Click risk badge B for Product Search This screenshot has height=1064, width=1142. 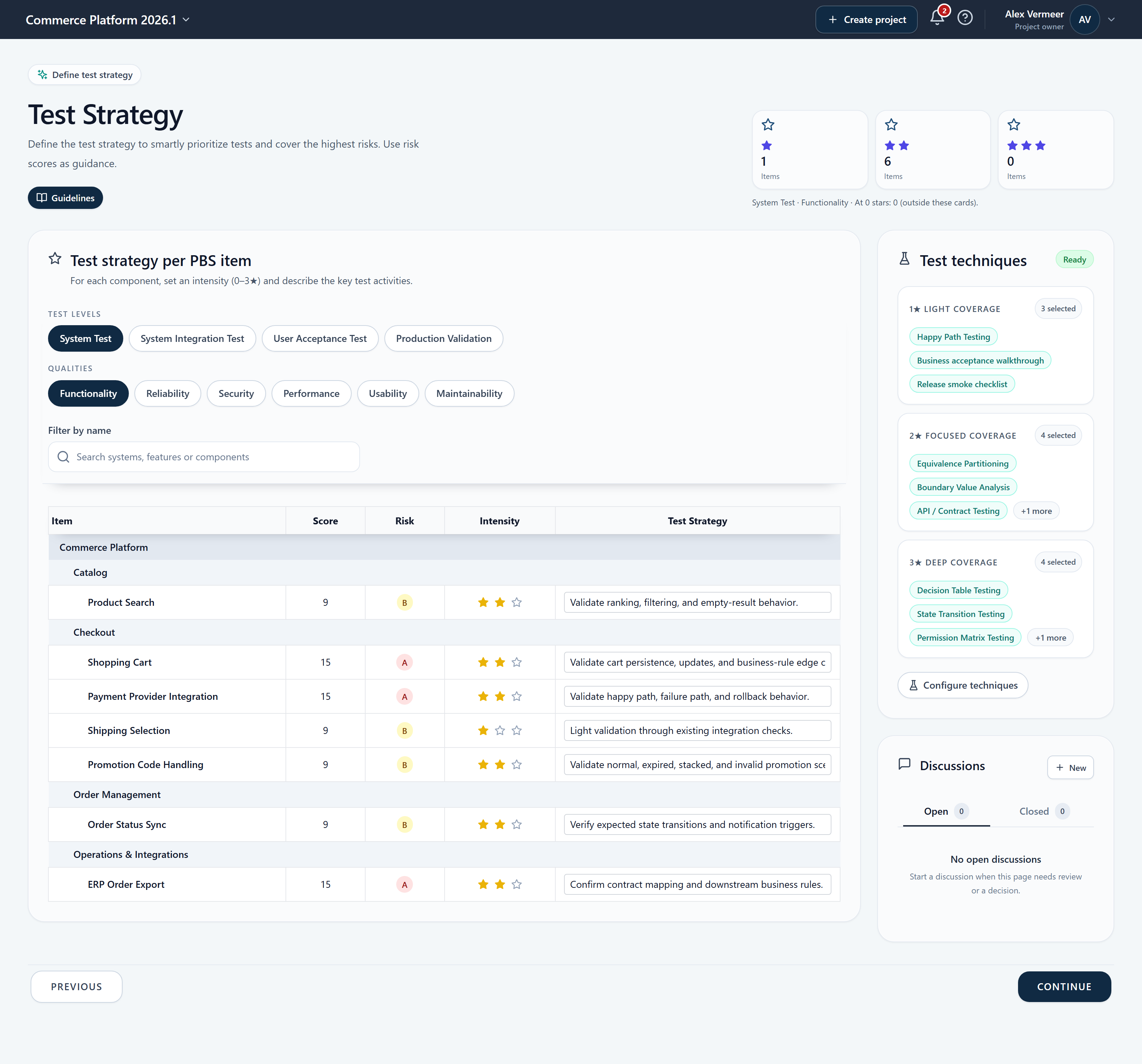405,603
